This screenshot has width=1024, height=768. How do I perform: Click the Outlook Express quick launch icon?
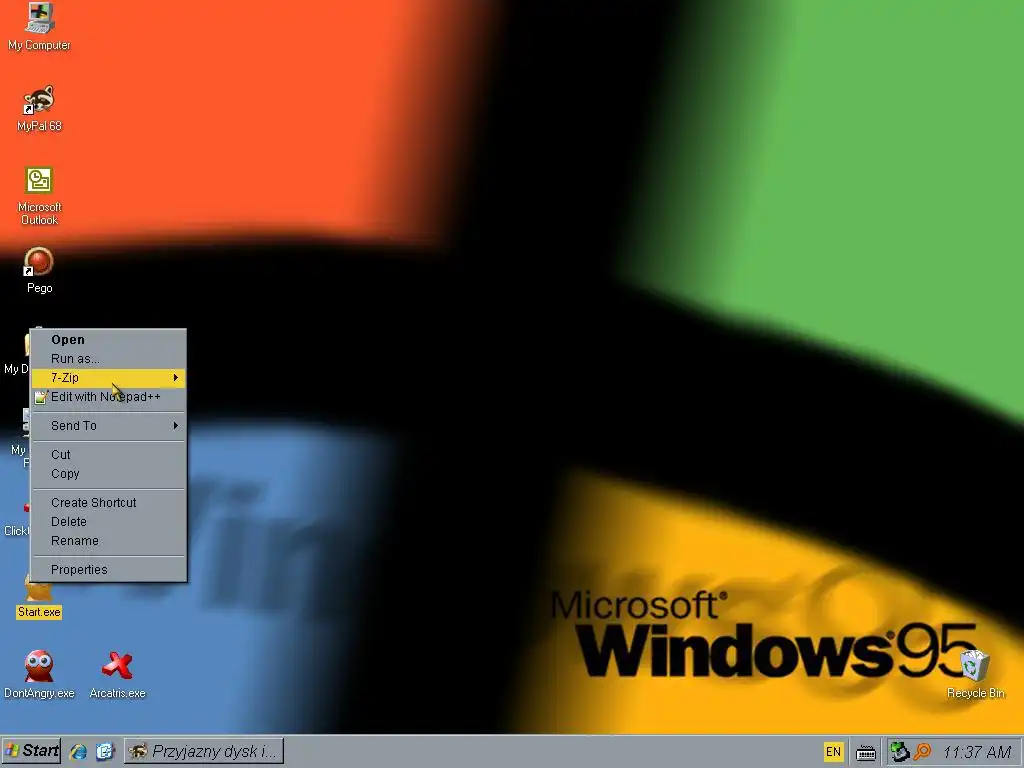pyautogui.click(x=105, y=752)
